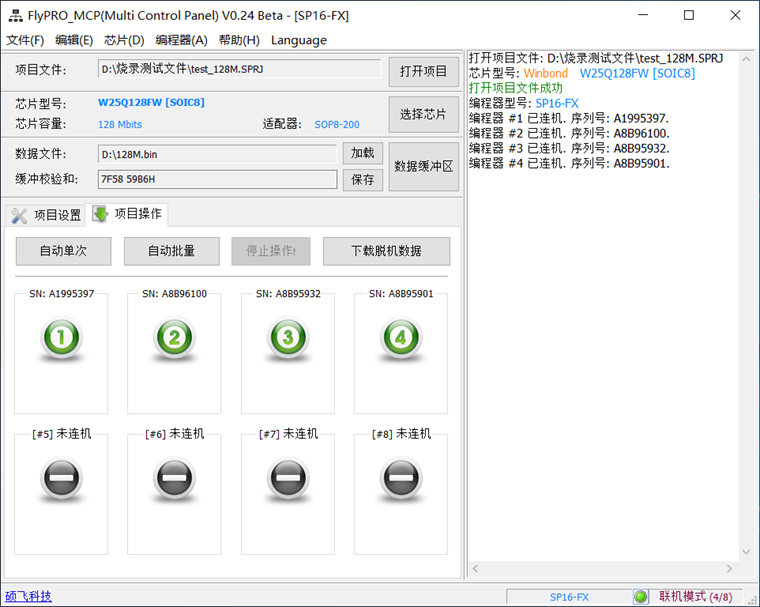Click 下载脱机数据 button
760x607 pixels.
(x=386, y=251)
